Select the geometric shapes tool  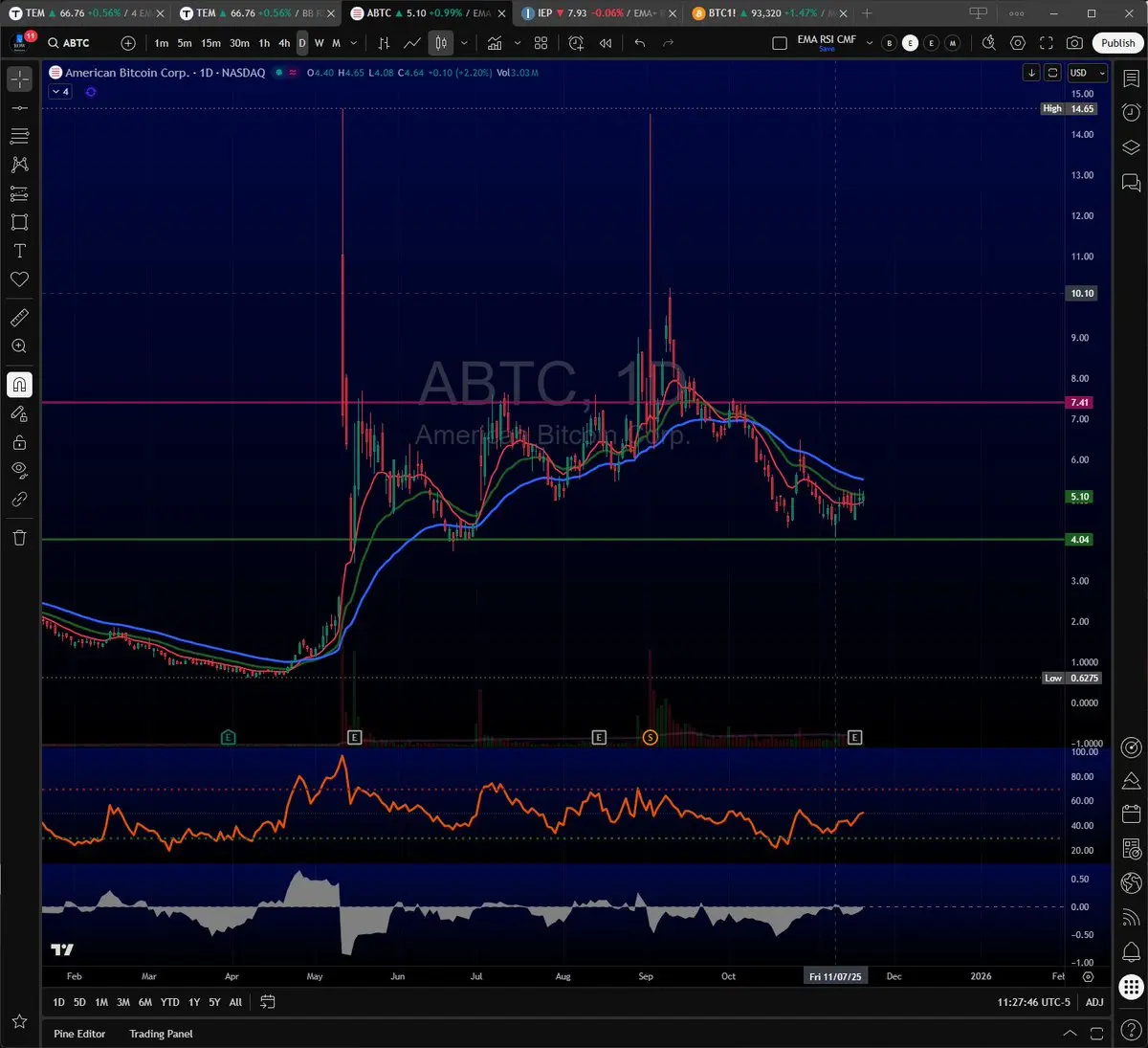point(19,222)
